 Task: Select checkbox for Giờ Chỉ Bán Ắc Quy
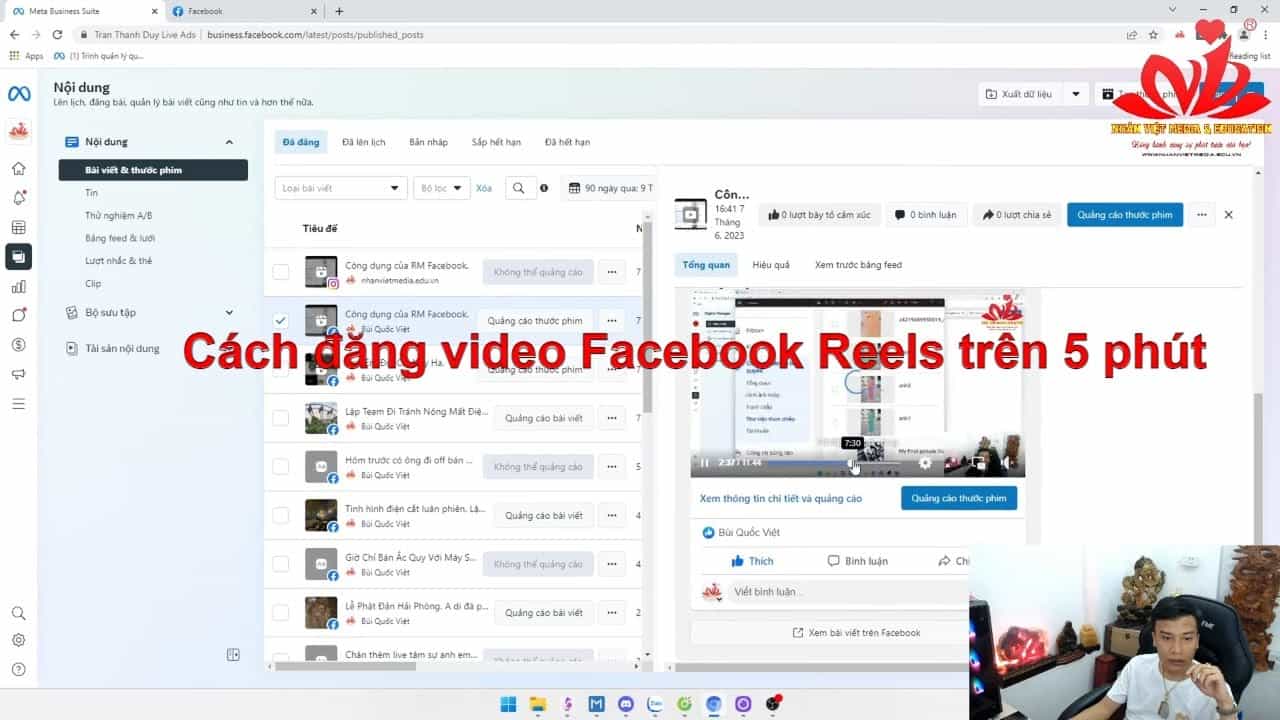(281, 564)
